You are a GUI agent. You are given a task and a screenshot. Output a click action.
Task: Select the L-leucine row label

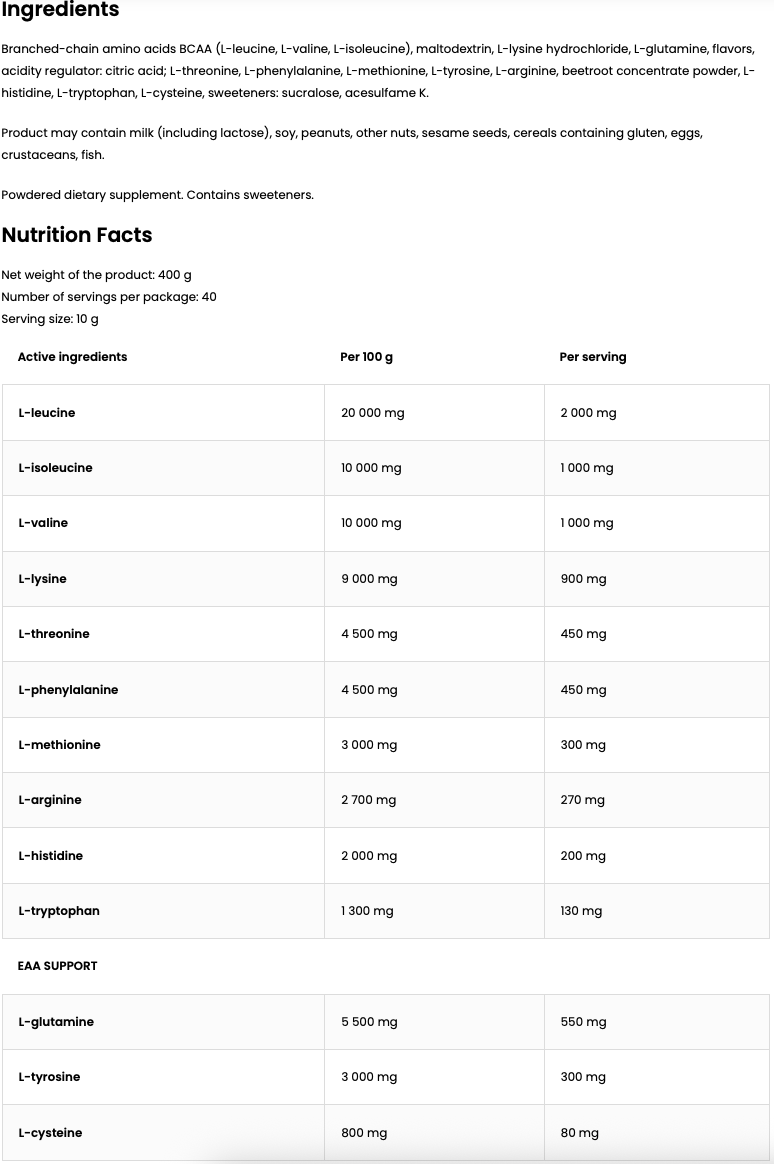pyautogui.click(x=47, y=413)
